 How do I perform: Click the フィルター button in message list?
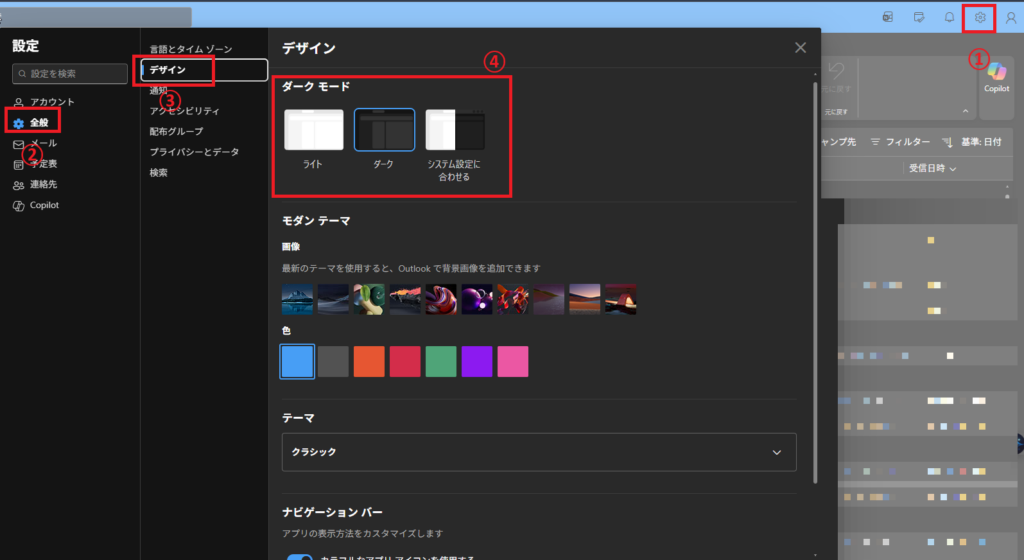[900, 142]
